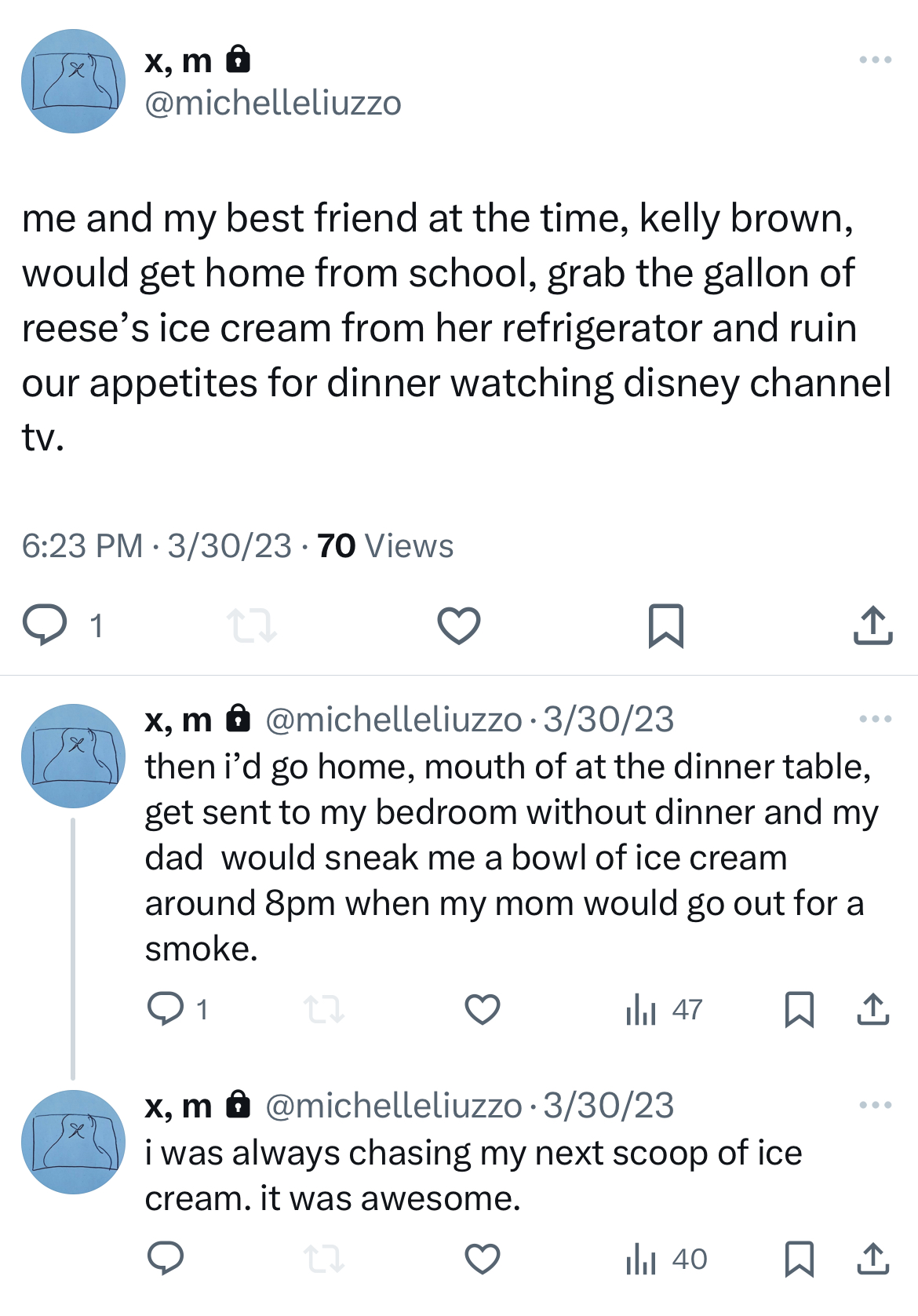Reply to the main kelly brown tweet
Screen dimensions: 918x1316
coord(45,625)
